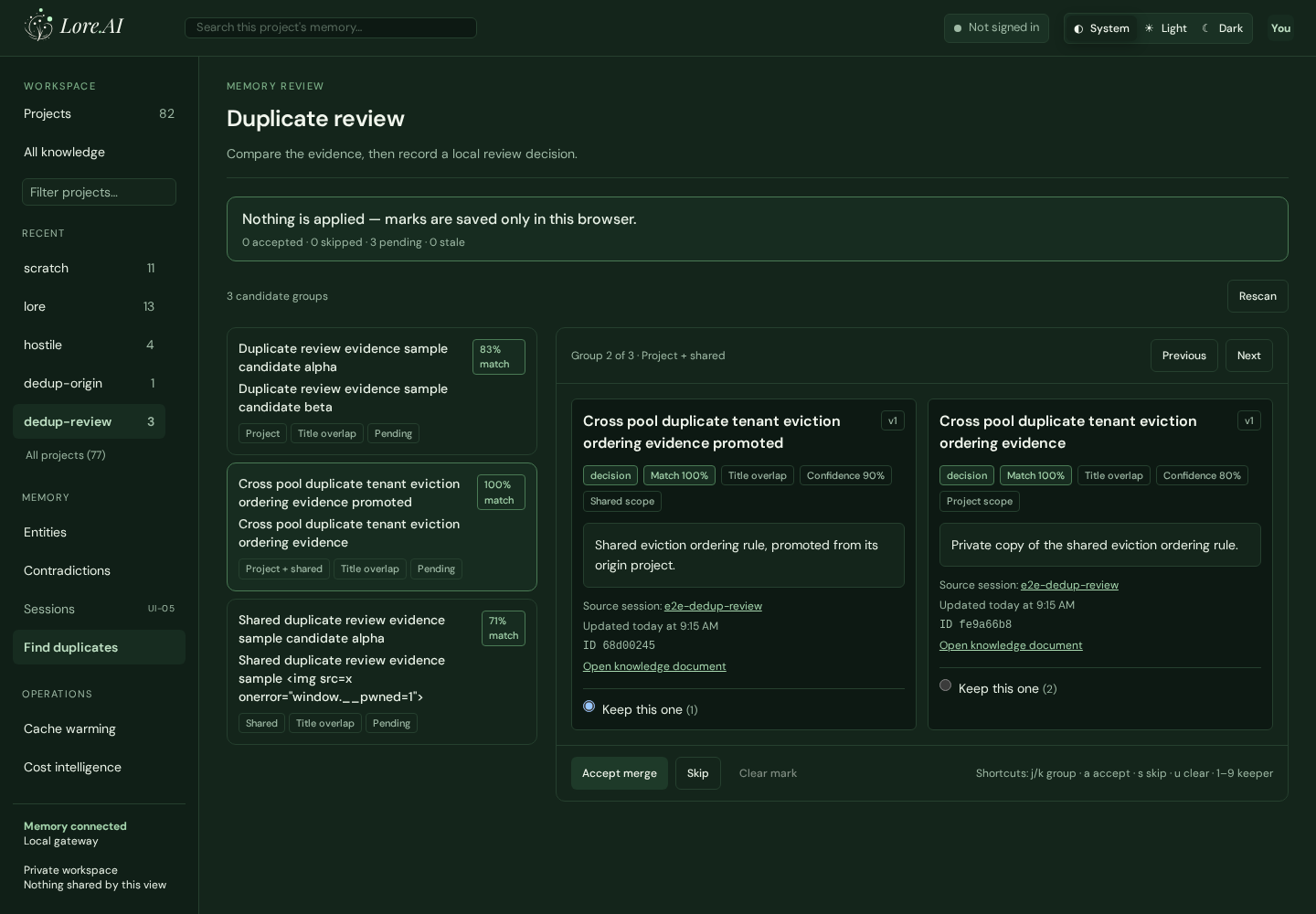Open the lore project
This screenshot has width=1316, height=914.
(89, 306)
